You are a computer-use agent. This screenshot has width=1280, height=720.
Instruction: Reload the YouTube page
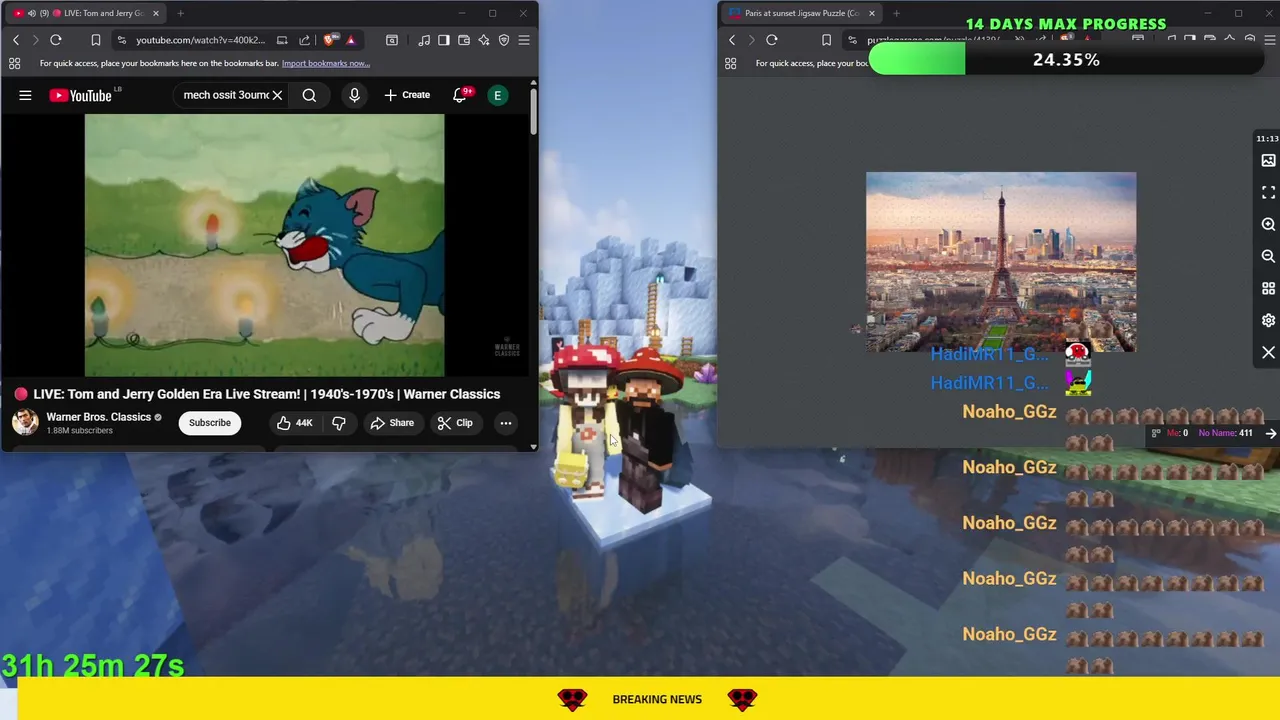(56, 40)
